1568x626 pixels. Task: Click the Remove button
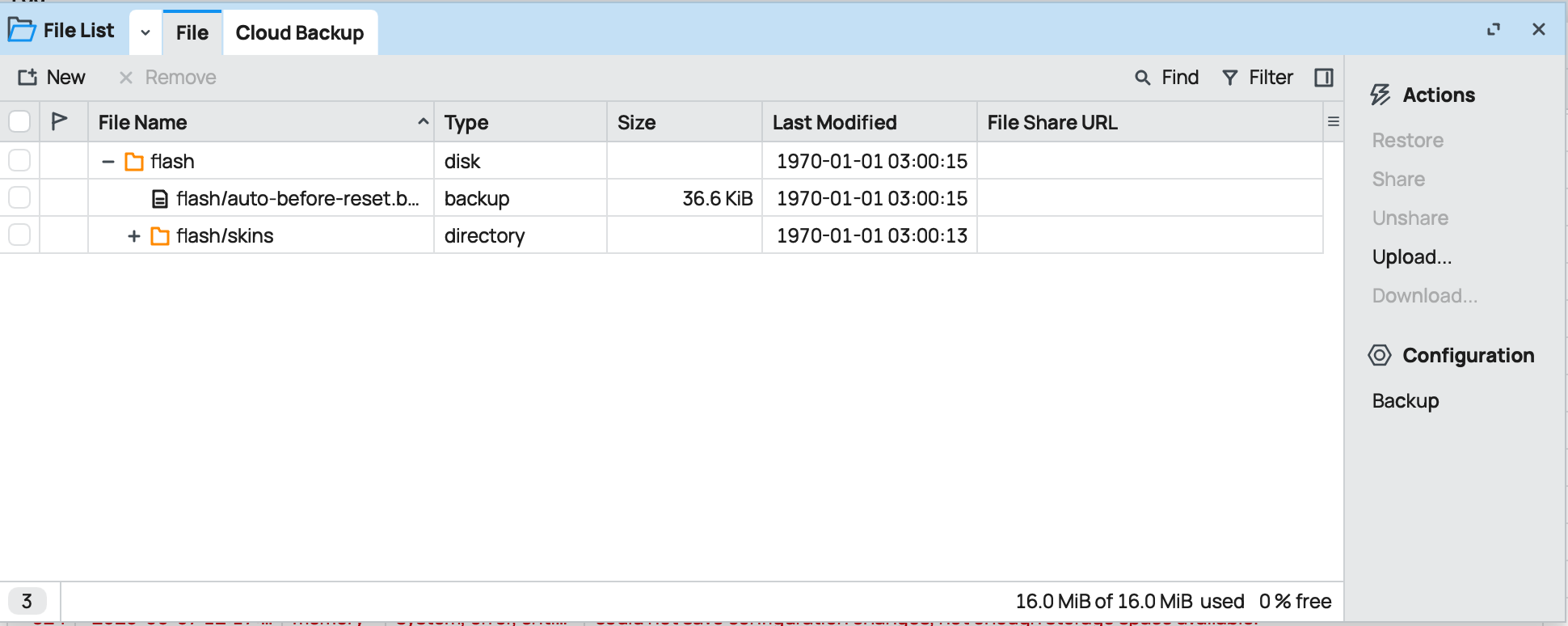click(x=167, y=78)
